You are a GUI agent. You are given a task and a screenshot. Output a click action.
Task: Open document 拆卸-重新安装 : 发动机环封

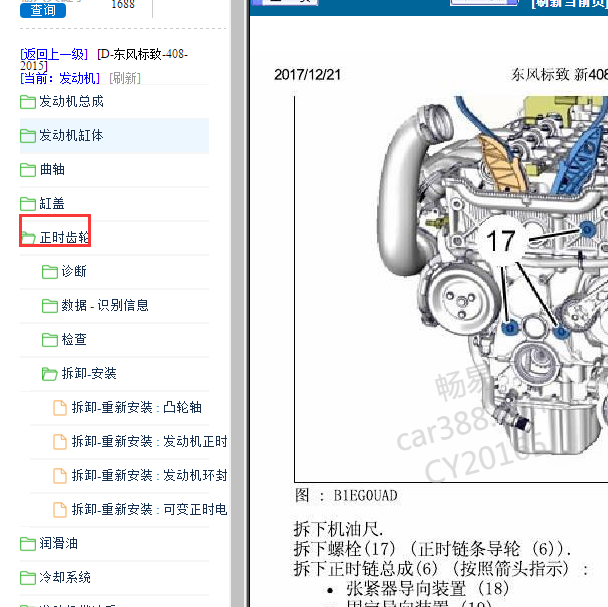pyautogui.click(x=149, y=476)
